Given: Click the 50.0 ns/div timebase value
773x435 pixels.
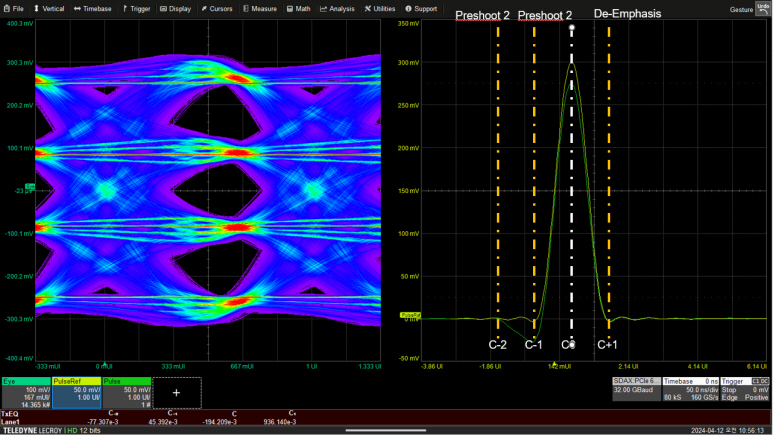Looking at the screenshot, I should point(702,390).
